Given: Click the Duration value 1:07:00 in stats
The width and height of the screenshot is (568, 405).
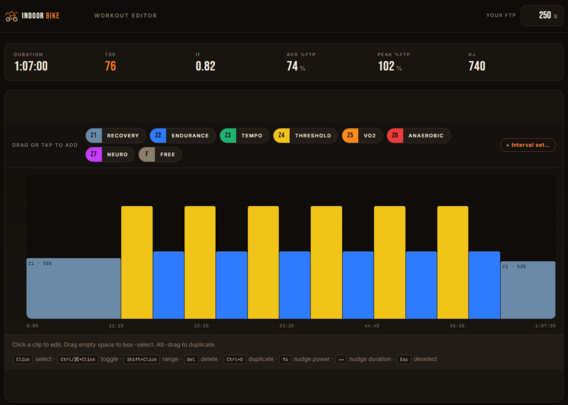Looking at the screenshot, I should point(31,66).
